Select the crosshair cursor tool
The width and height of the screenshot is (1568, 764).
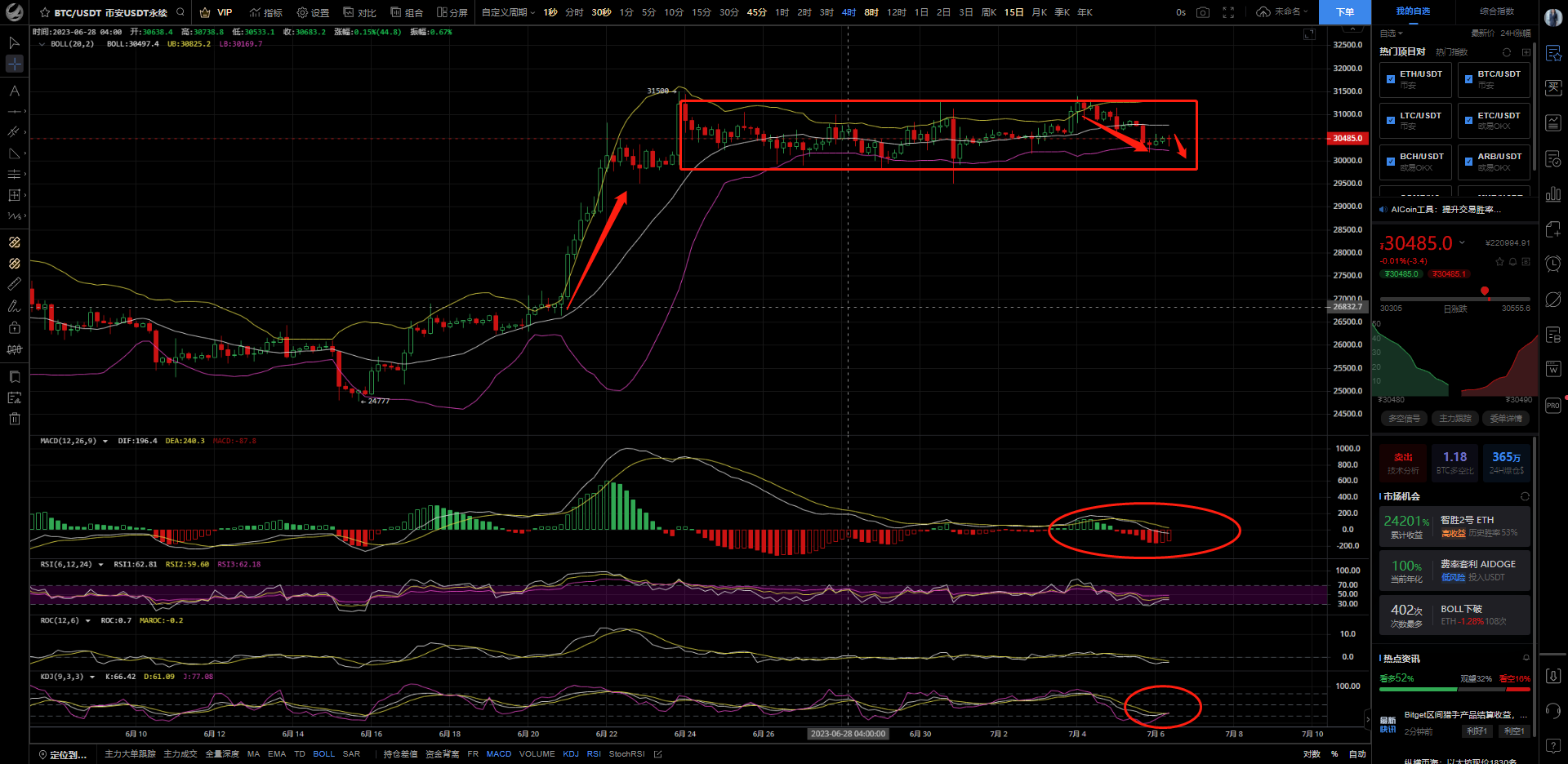[x=14, y=64]
